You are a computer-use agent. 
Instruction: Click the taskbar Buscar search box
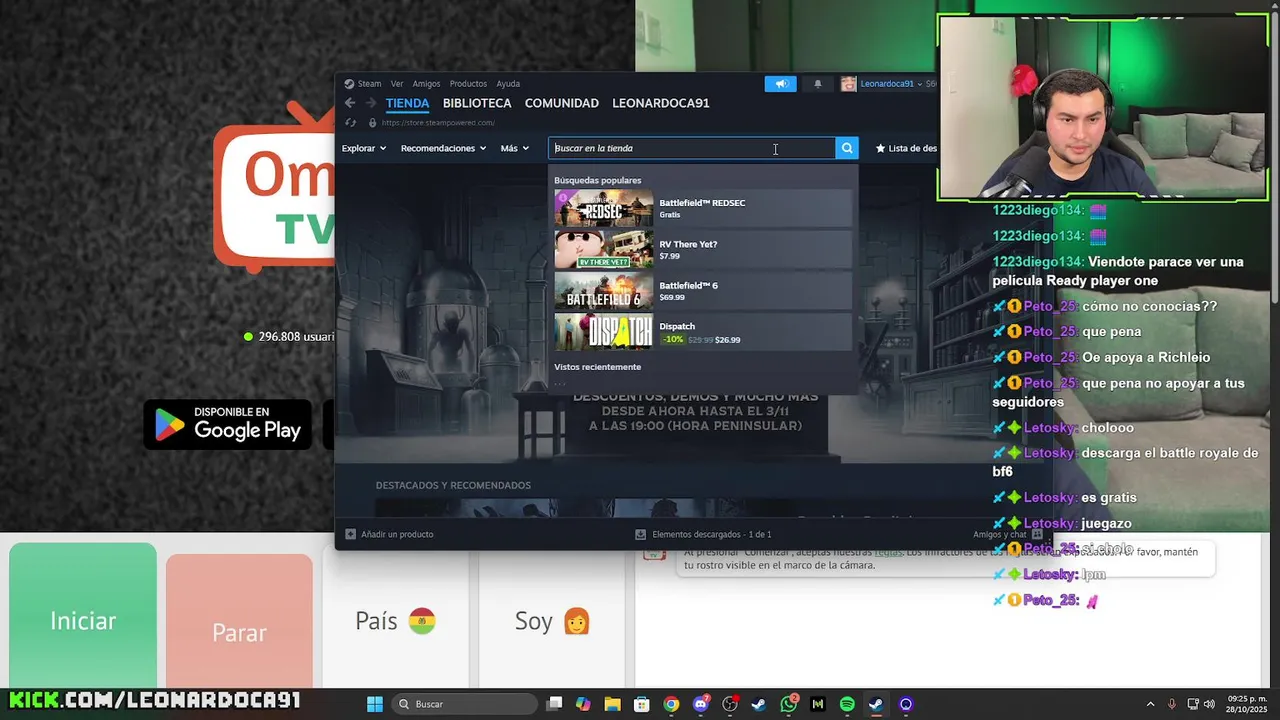(x=465, y=704)
